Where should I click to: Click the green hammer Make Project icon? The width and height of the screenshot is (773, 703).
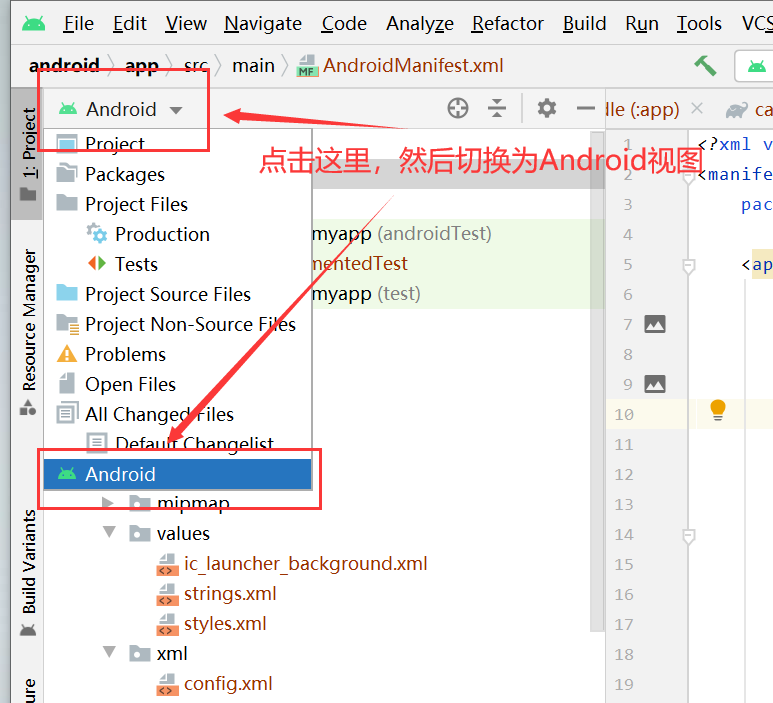[705, 66]
